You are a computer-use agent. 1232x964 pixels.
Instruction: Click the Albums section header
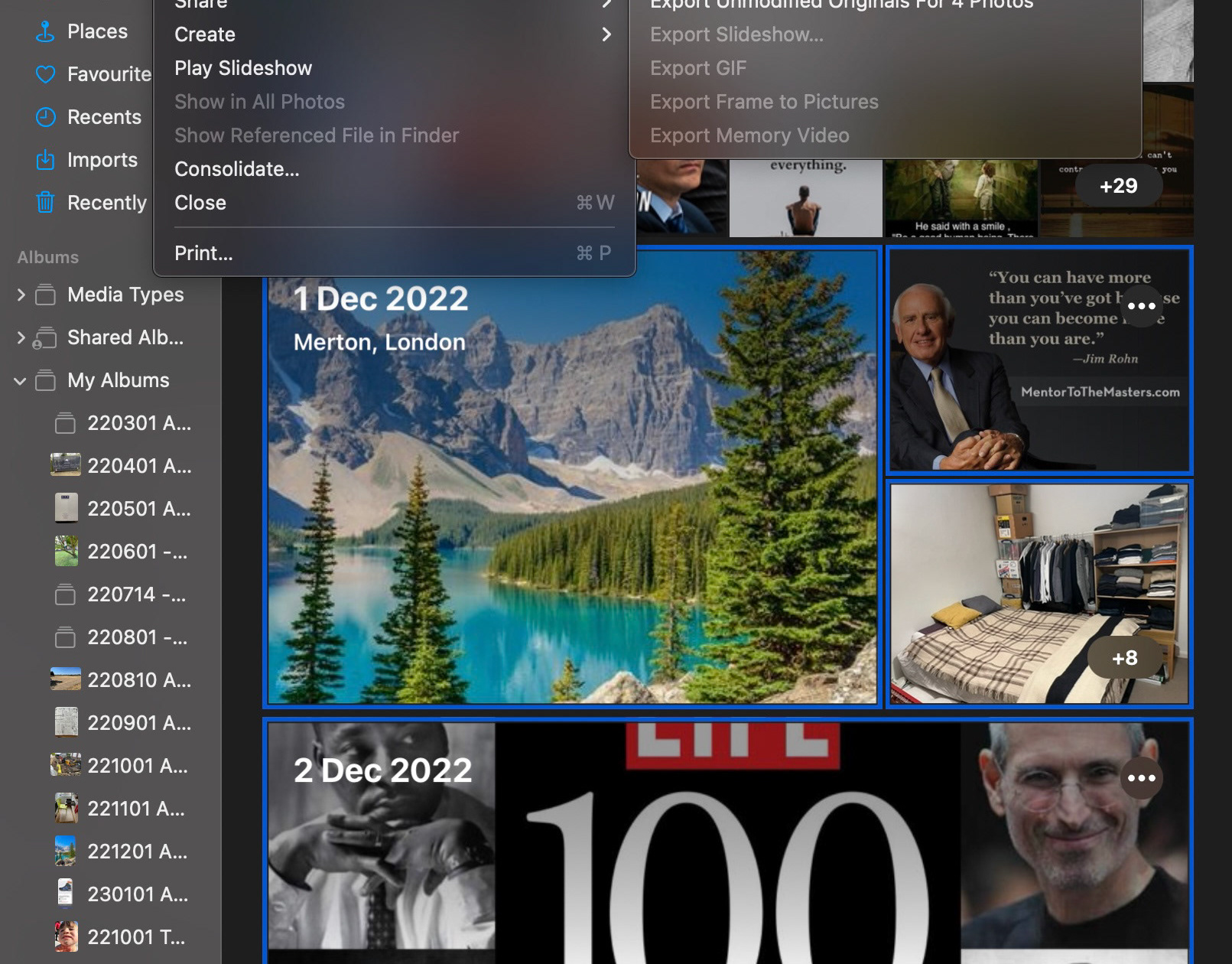click(x=48, y=257)
